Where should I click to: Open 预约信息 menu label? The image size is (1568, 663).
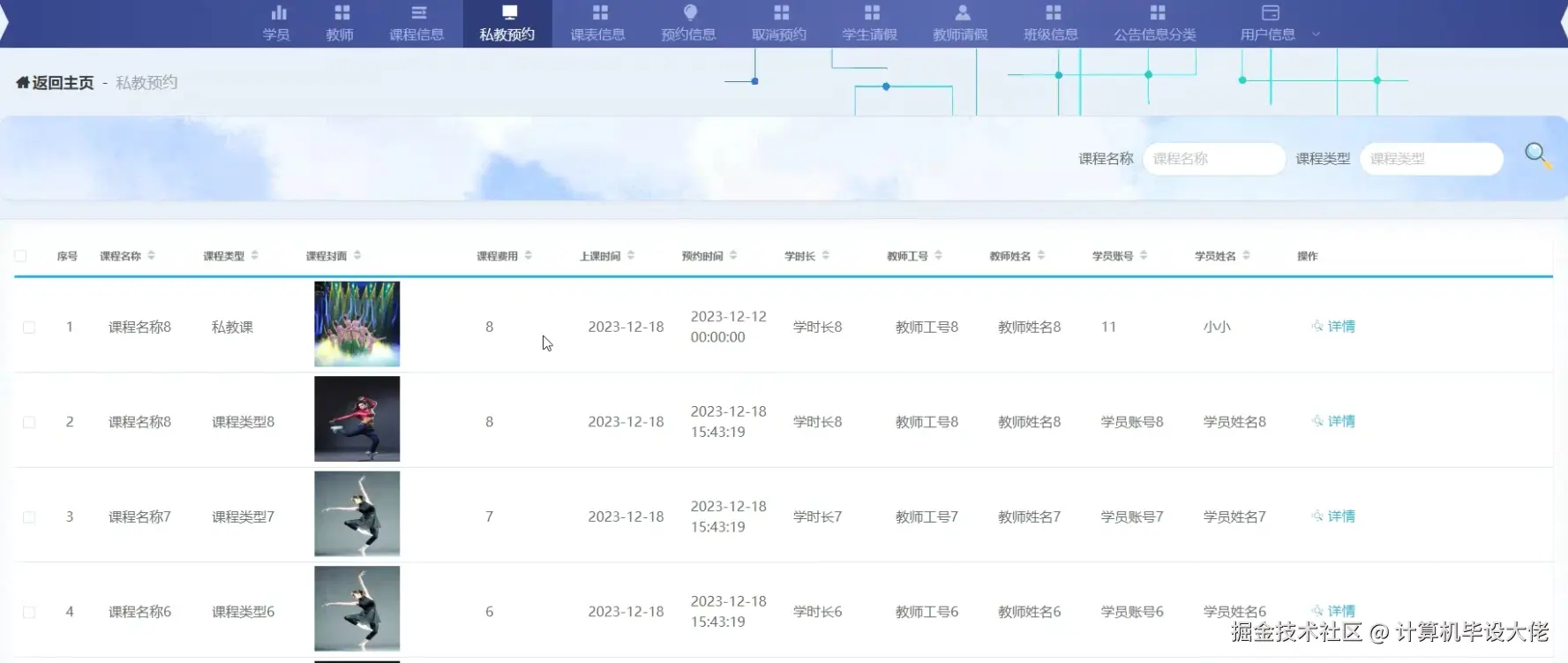point(688,34)
